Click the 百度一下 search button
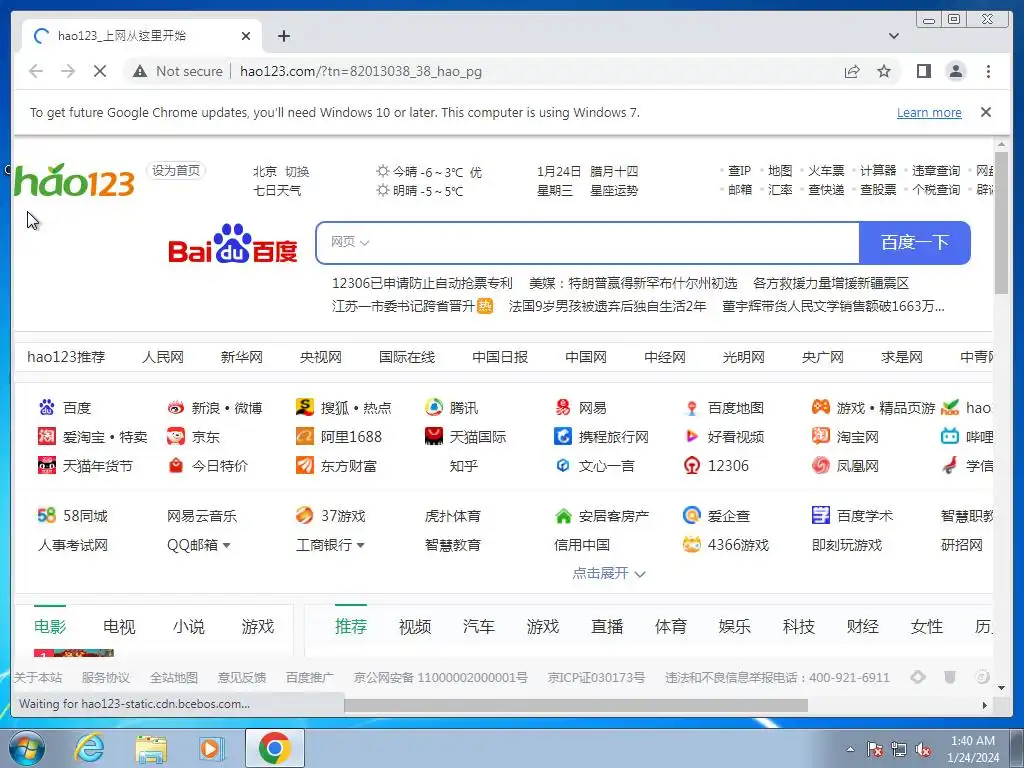This screenshot has width=1024, height=768. (914, 243)
